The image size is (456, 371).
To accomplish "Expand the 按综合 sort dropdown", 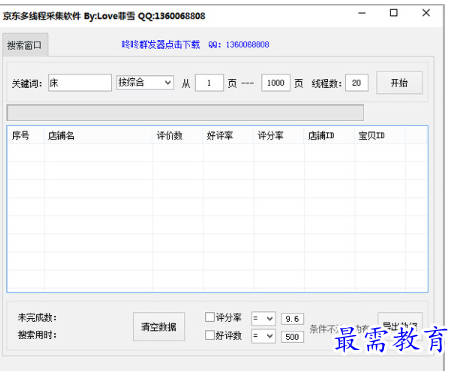I will [145, 82].
